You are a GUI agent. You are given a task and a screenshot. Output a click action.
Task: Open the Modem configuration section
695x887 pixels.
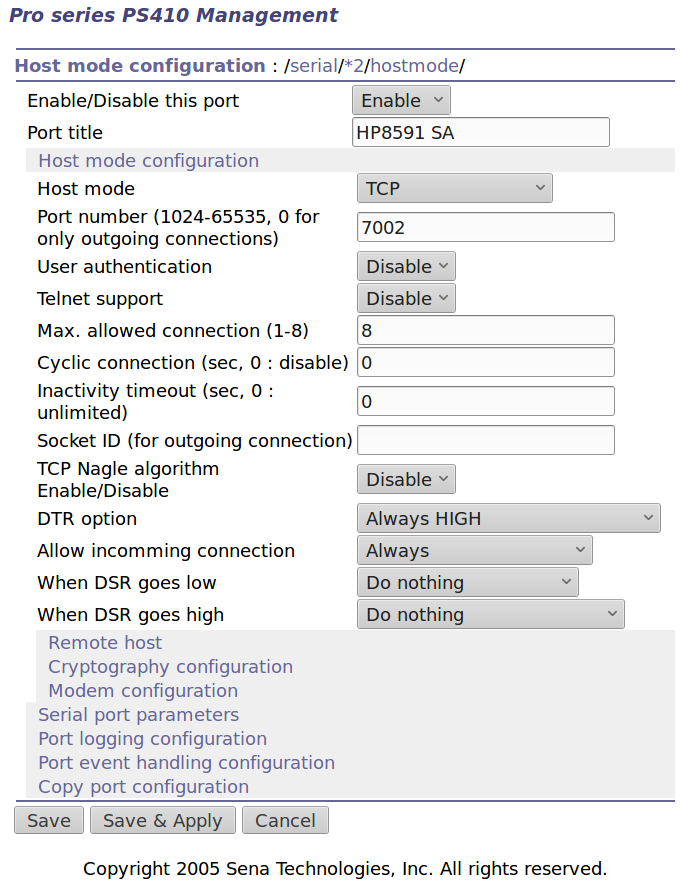[x=142, y=691]
